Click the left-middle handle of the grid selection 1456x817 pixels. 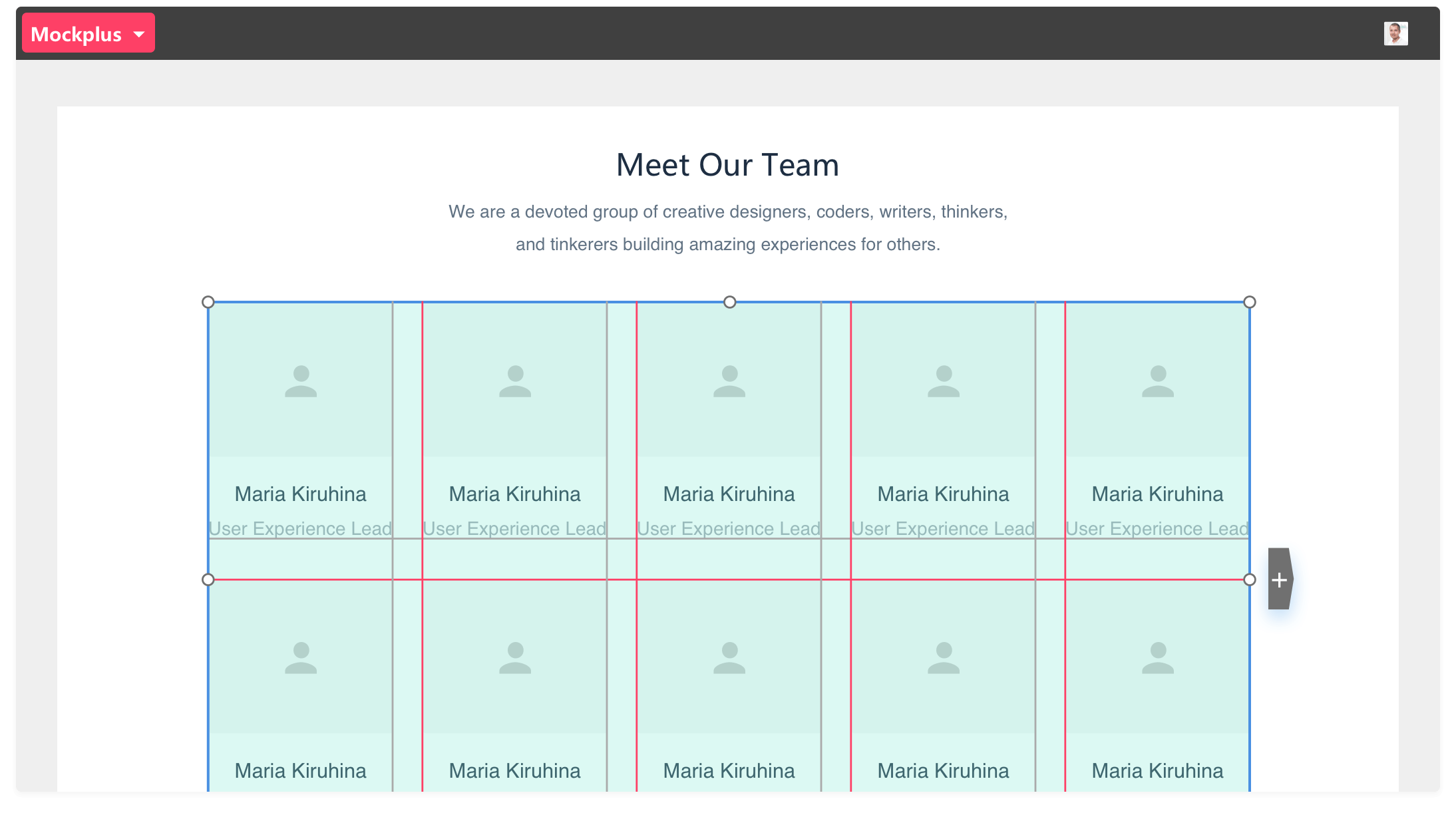coord(208,579)
